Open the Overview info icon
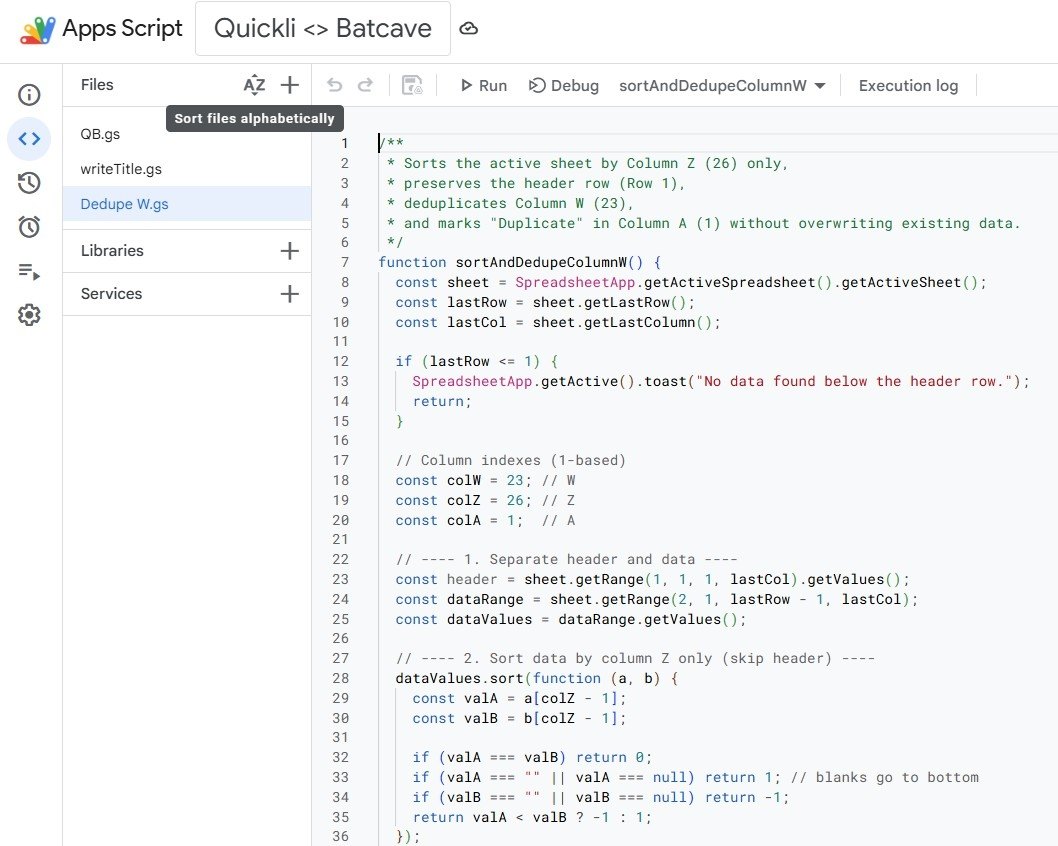This screenshot has width=1058, height=846. click(29, 94)
